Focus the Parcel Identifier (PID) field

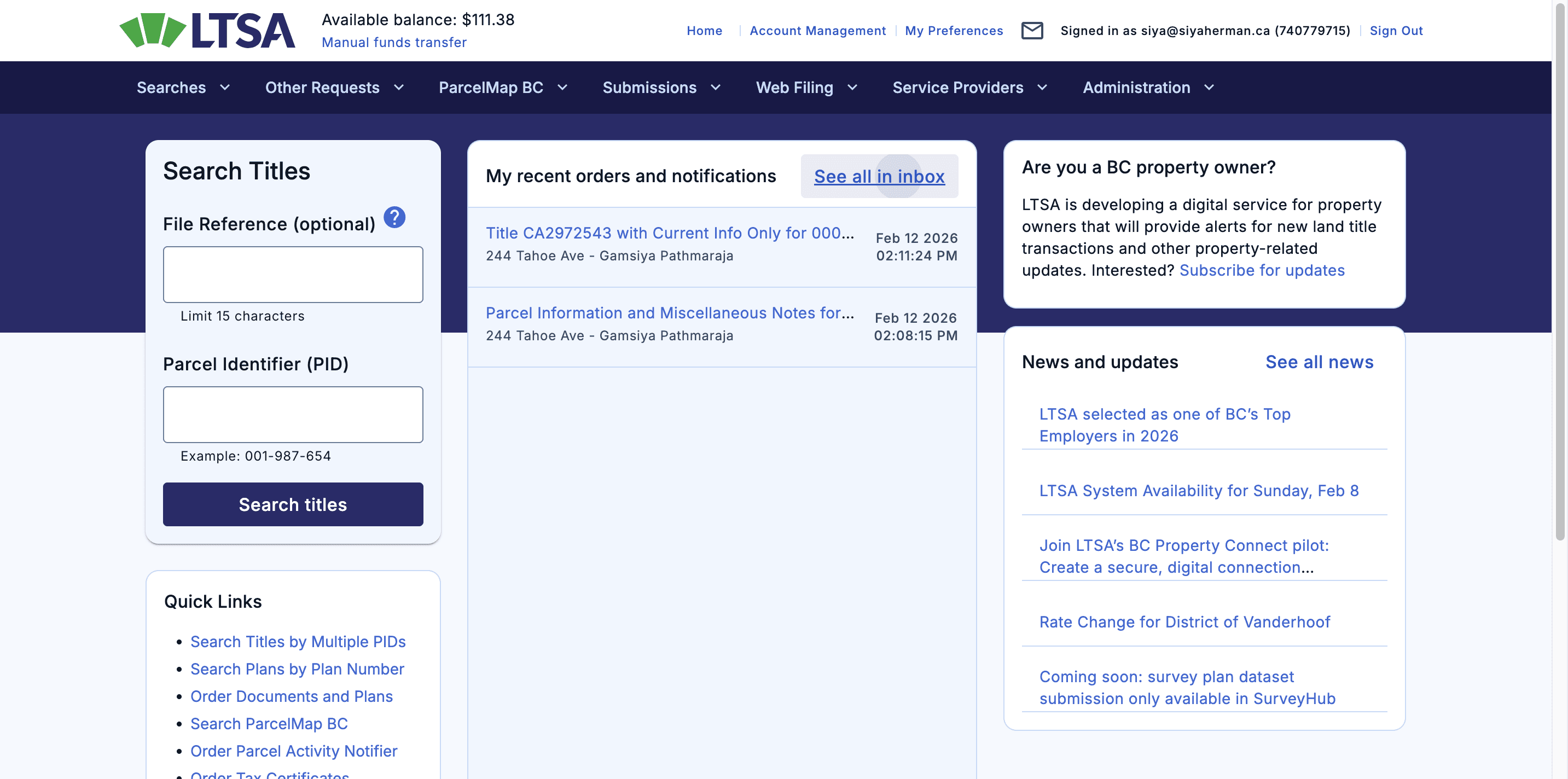tap(293, 415)
